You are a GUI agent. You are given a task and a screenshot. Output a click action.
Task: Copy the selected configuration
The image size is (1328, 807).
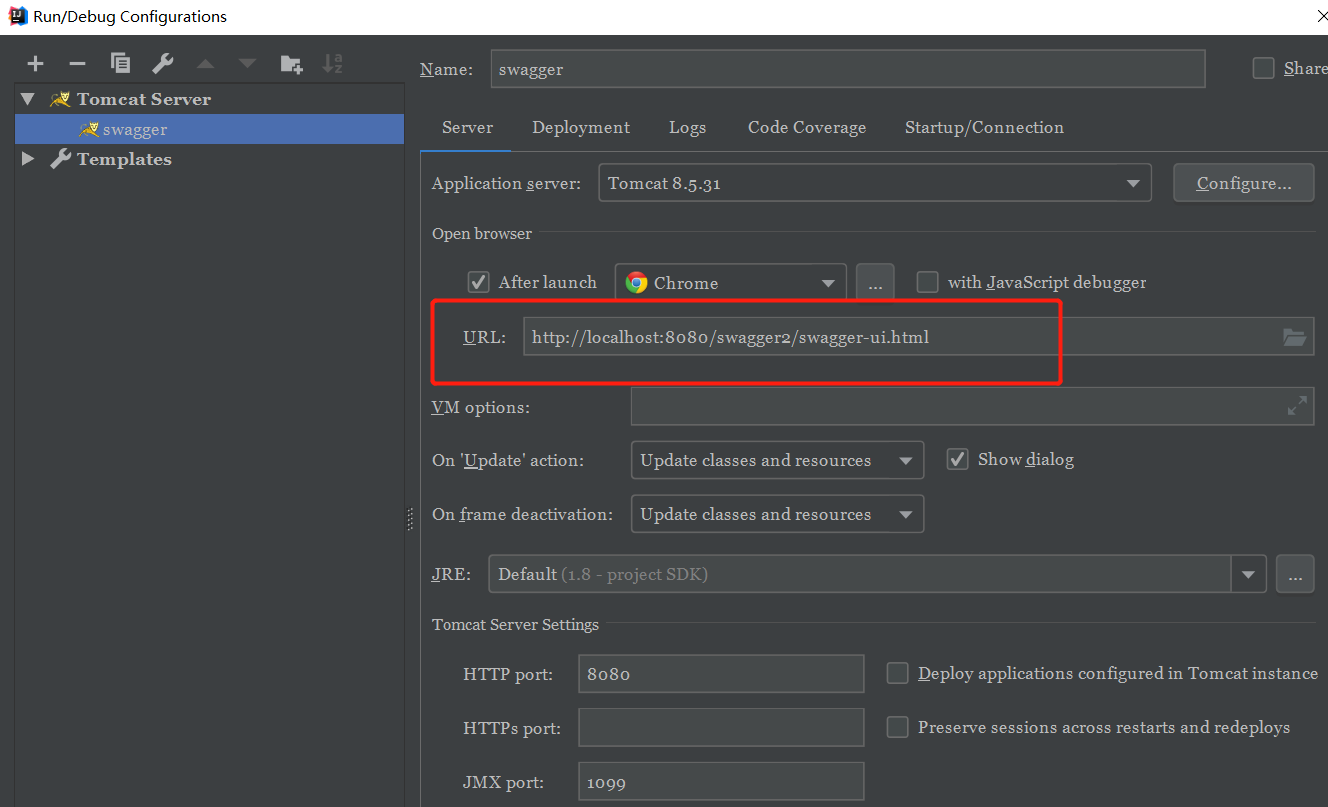pos(120,64)
